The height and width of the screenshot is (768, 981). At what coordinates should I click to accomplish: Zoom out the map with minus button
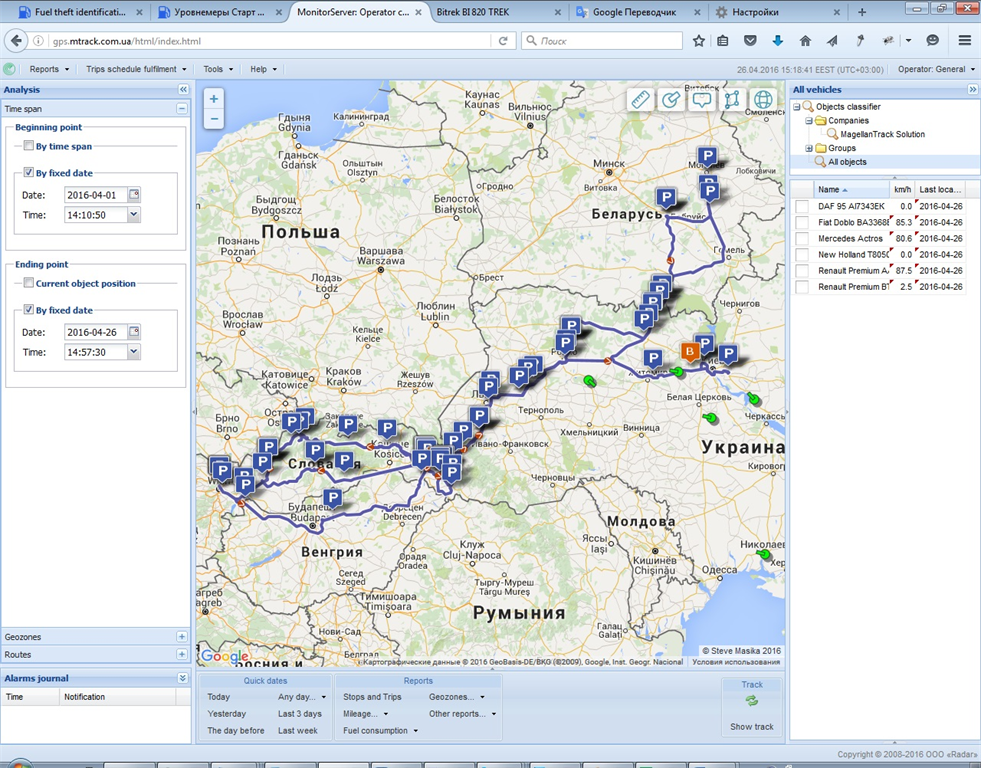click(x=214, y=119)
